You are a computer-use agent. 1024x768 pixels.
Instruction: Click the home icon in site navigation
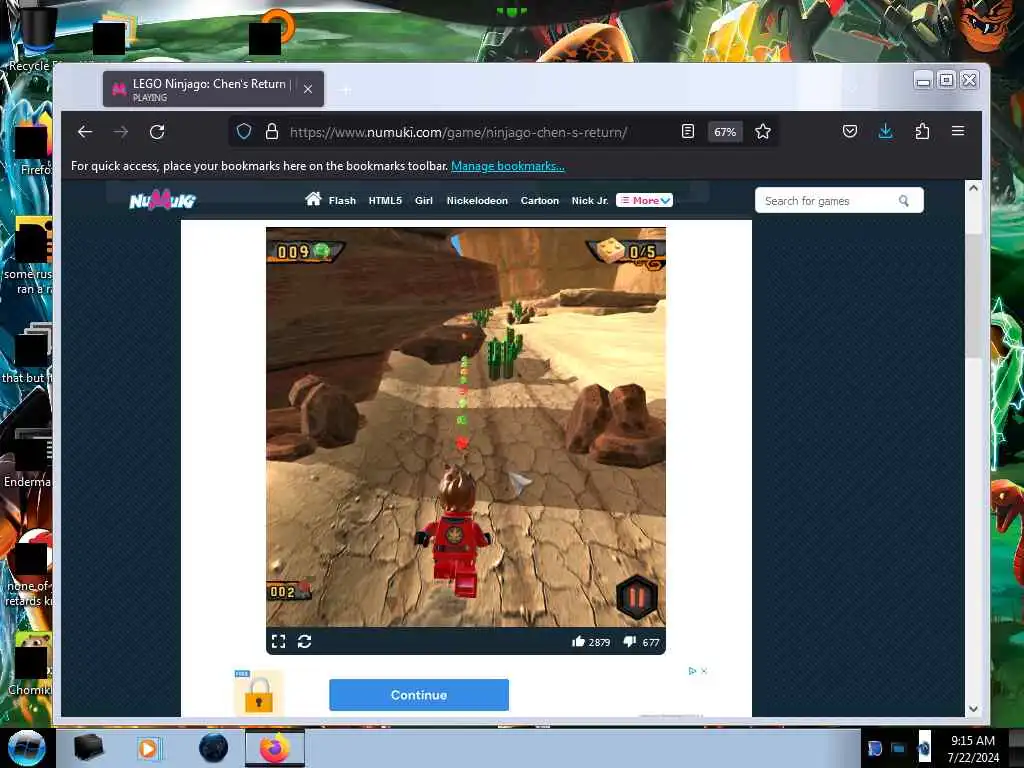tap(313, 199)
